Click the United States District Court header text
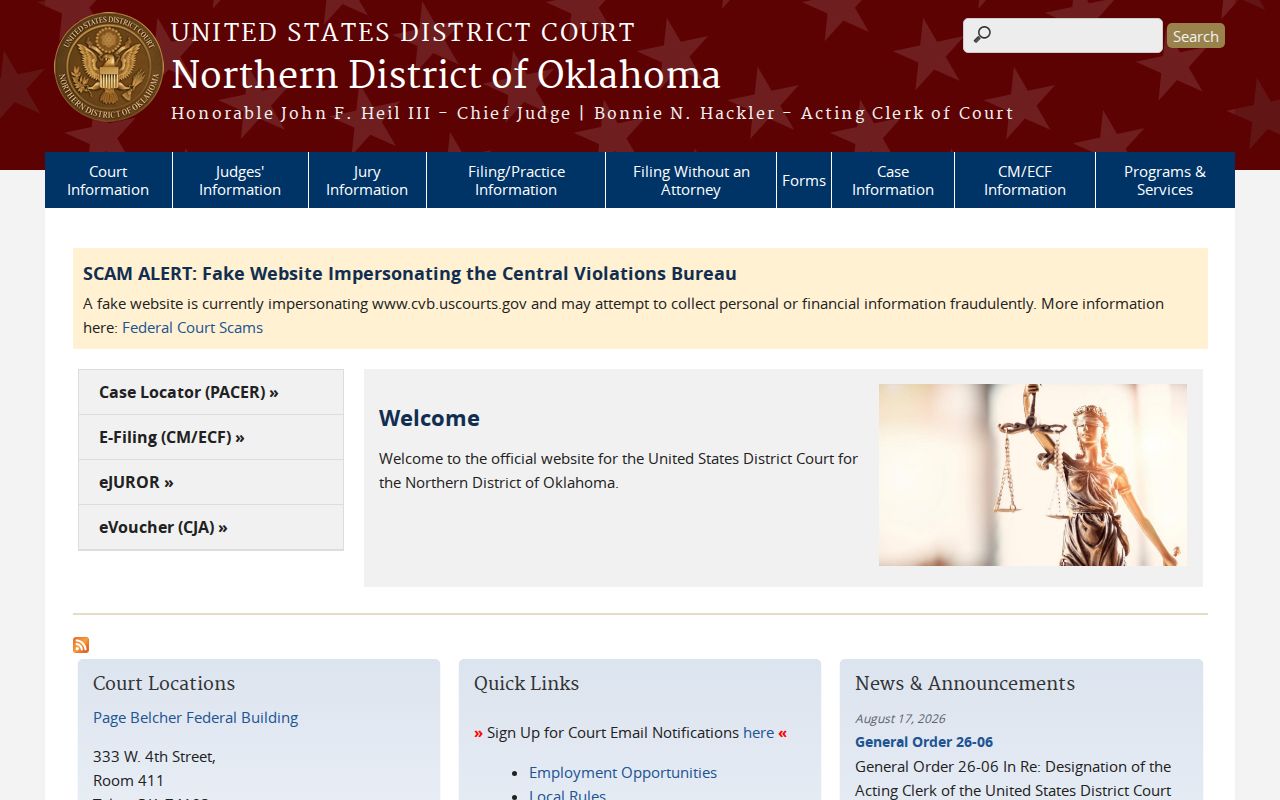1280x800 pixels. 403,33
